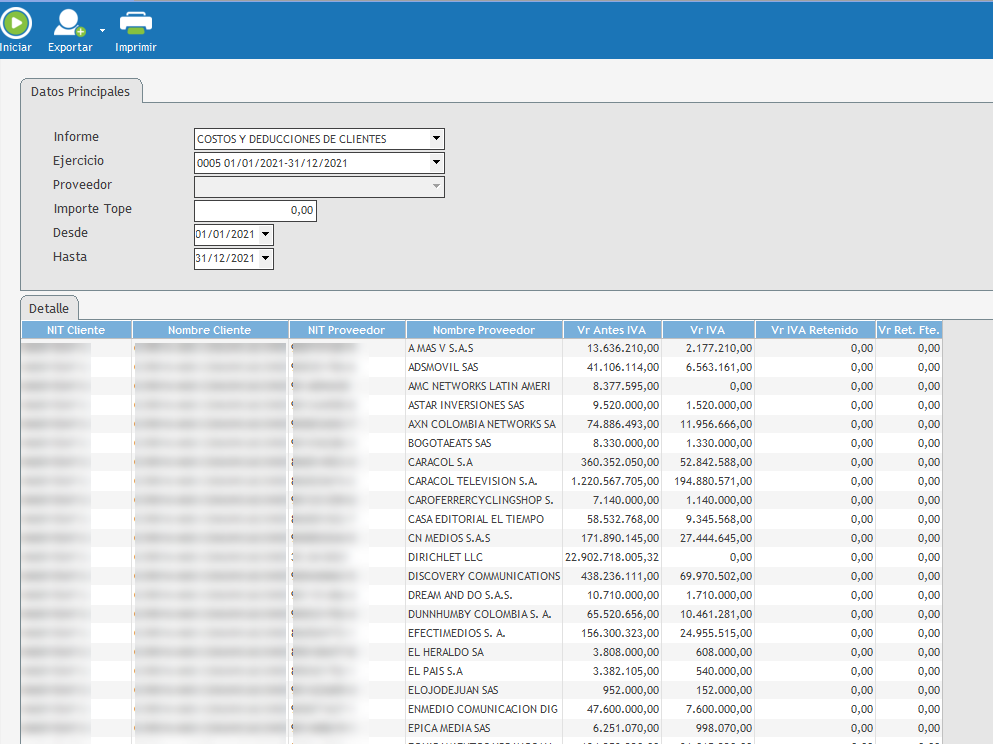The width and height of the screenshot is (993, 744).
Task: Click the Imprimir printer icon
Action: coord(136,22)
